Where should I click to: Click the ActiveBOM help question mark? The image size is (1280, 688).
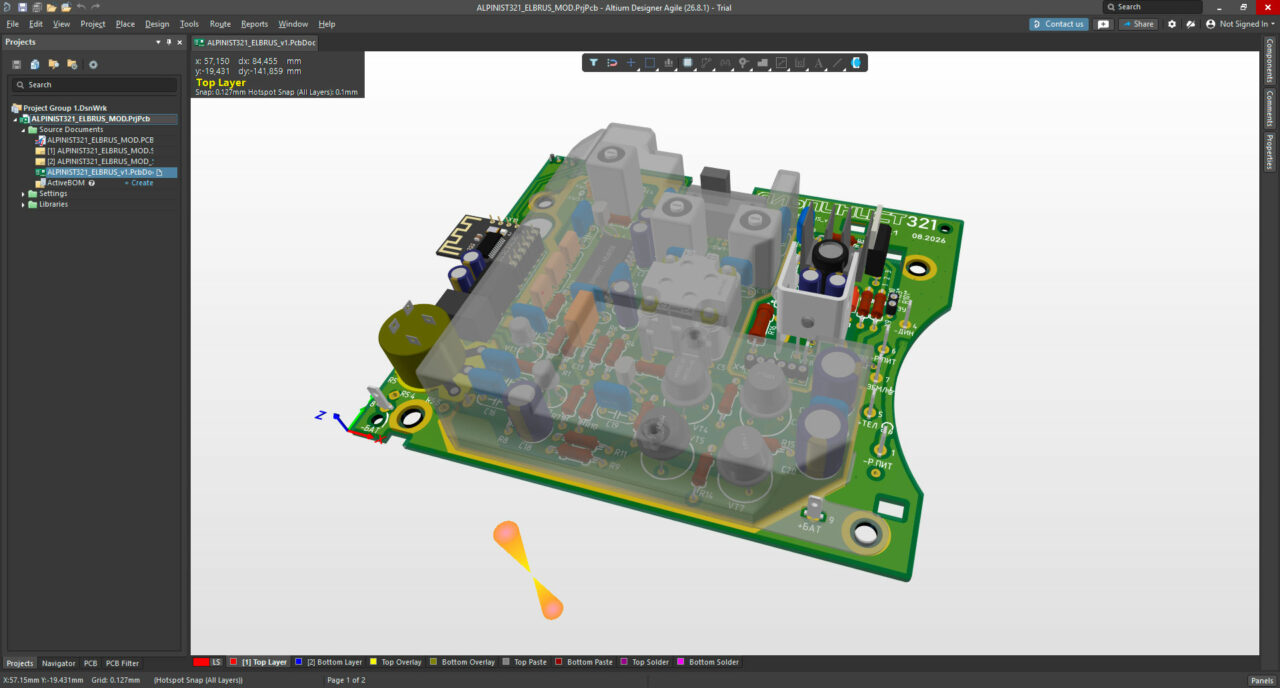pos(91,183)
